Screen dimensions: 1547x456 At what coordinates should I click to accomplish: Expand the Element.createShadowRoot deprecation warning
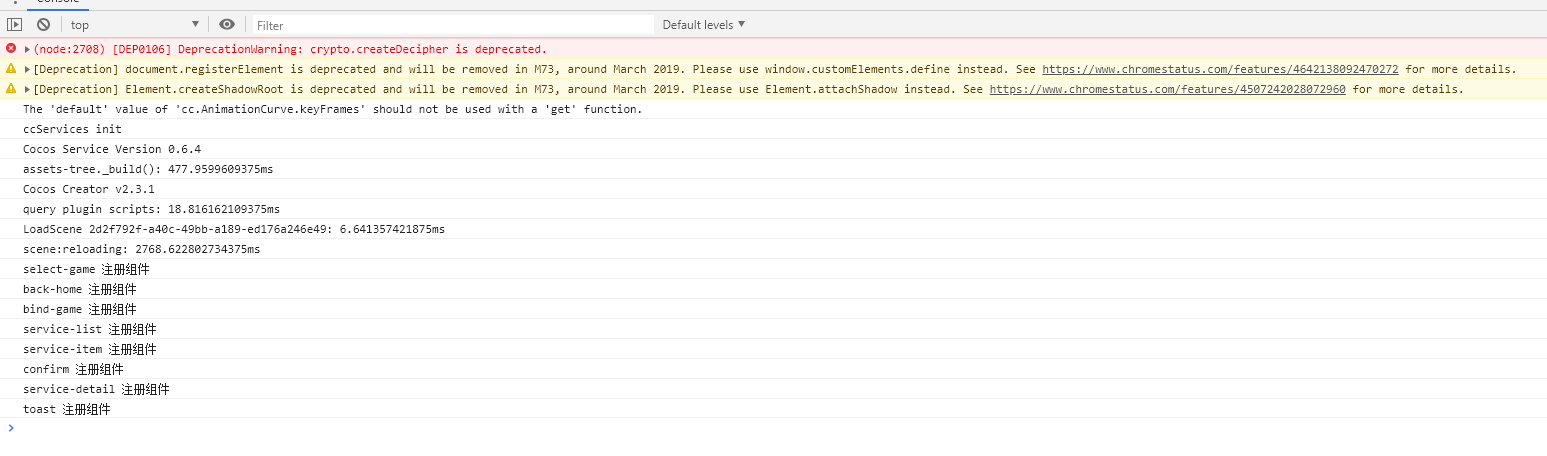pos(27,89)
